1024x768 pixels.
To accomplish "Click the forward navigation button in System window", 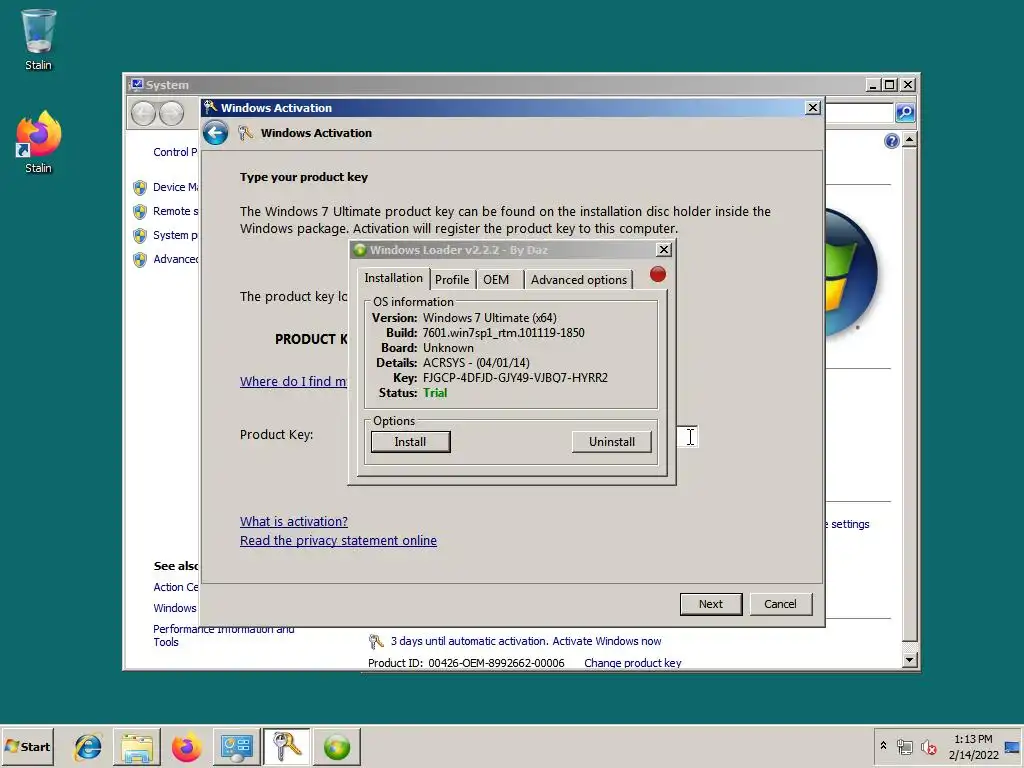I will 172,114.
